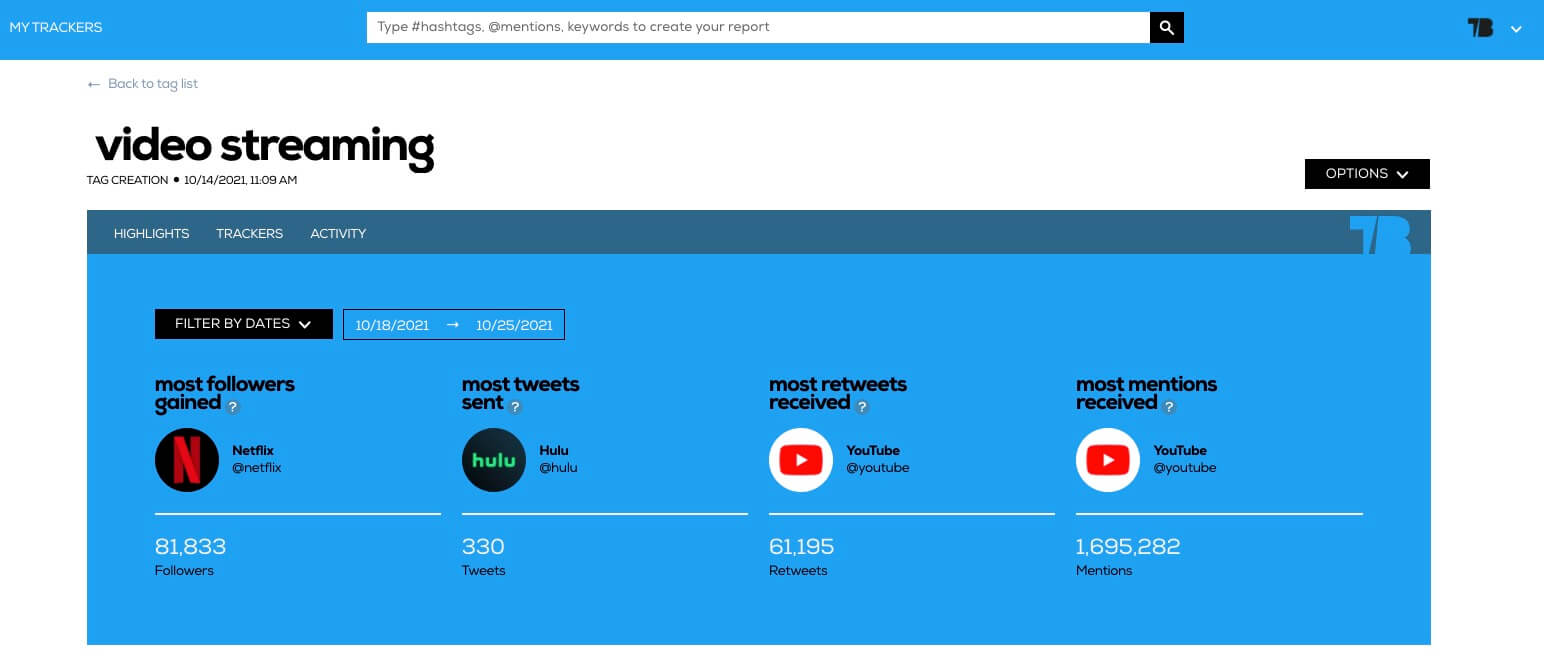1544x665 pixels.
Task: Open the FILTER BY DATES dropdown
Action: pyautogui.click(x=244, y=324)
